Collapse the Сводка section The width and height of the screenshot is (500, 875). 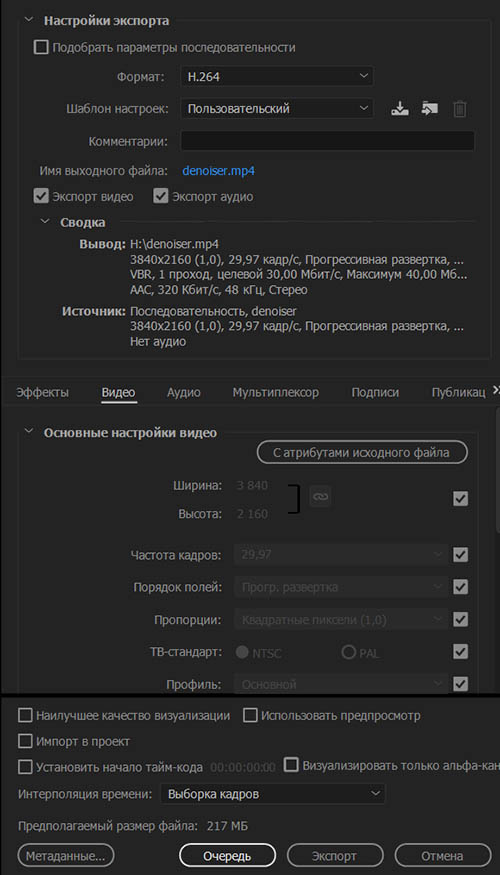point(45,222)
